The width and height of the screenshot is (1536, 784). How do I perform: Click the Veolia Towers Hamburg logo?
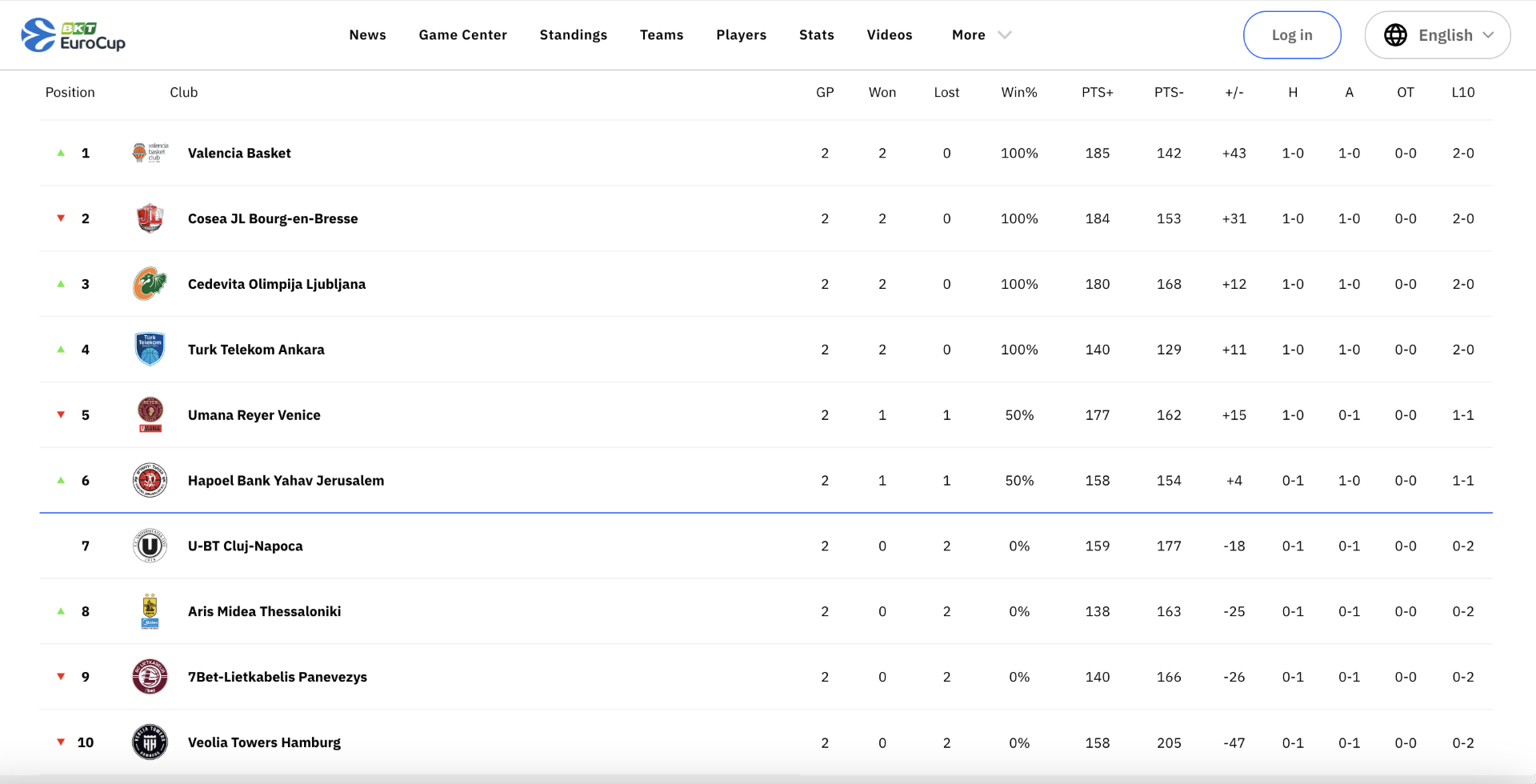pyautogui.click(x=150, y=742)
